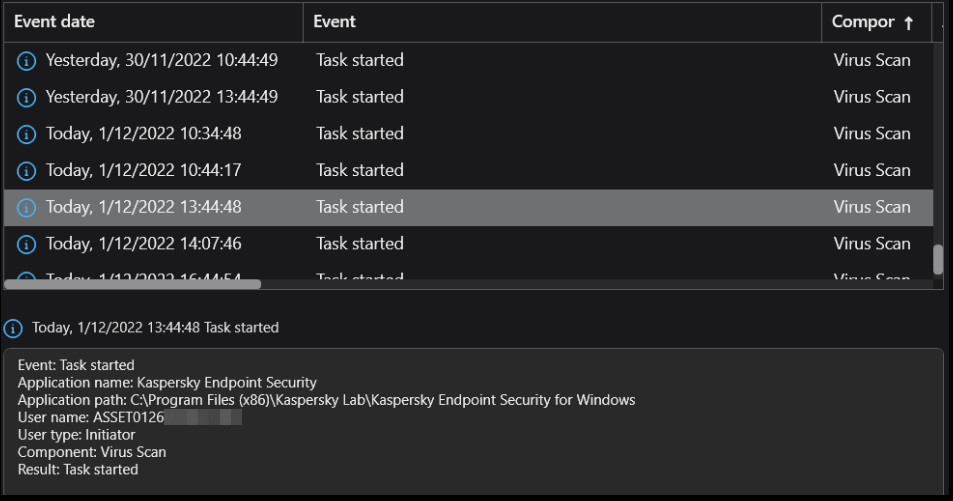953x501 pixels.
Task: Click info icon in event details header
Action: (13, 328)
